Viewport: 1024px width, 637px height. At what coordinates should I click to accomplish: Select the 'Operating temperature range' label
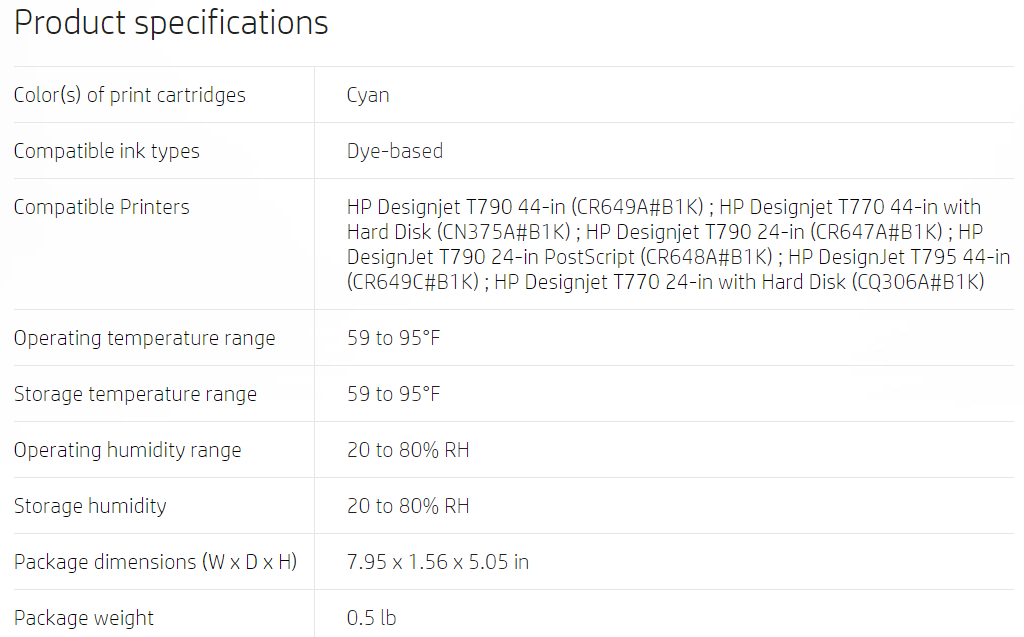pos(144,338)
